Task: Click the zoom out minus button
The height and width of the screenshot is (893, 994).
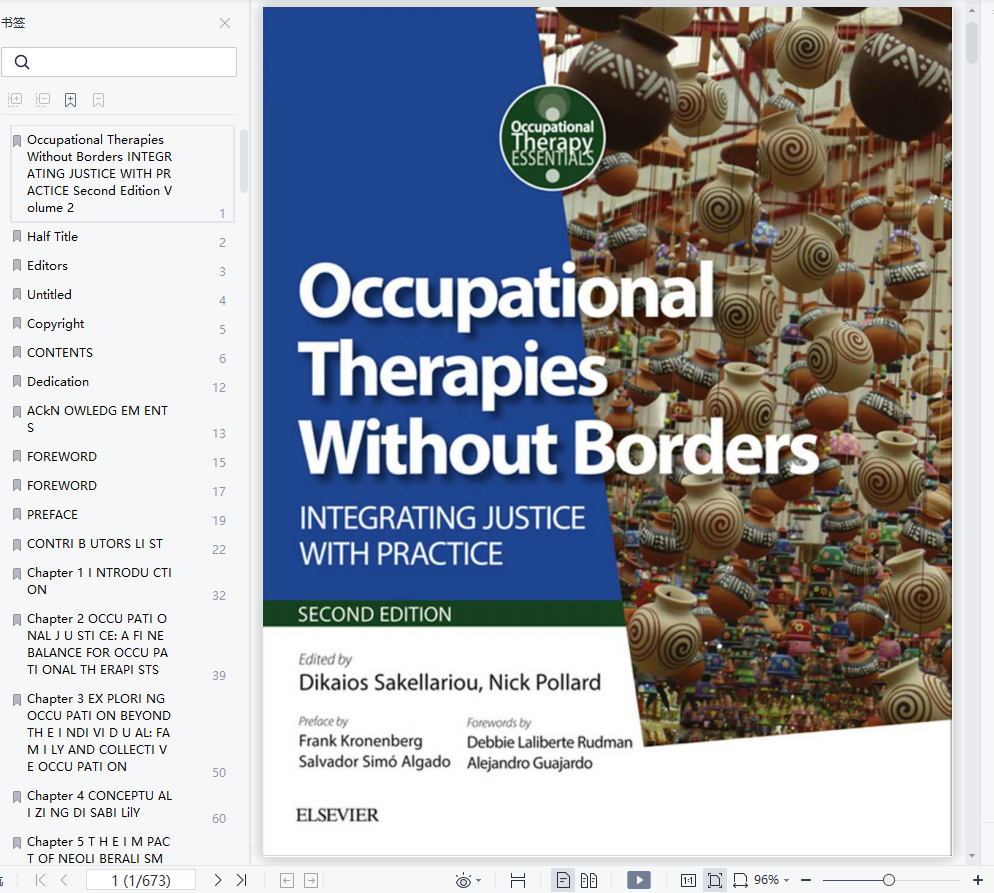Action: 806,880
